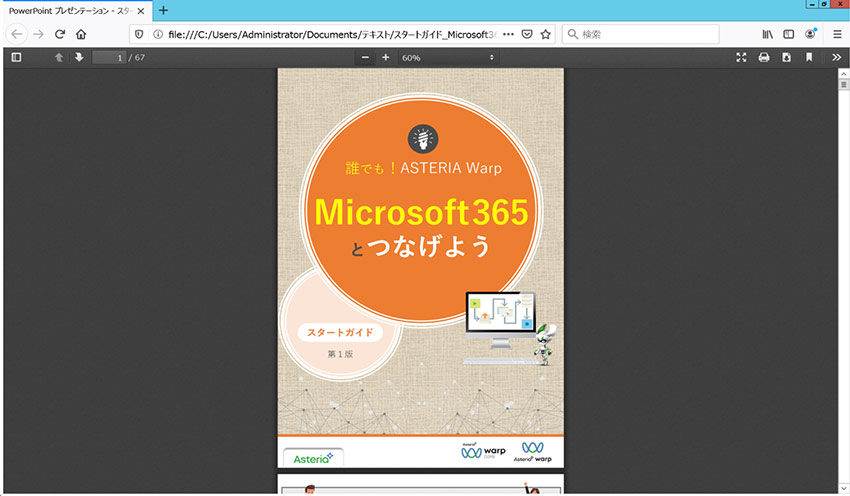The height and width of the screenshot is (496, 850).
Task: Switch PDF to presentation mode
Action: point(741,57)
